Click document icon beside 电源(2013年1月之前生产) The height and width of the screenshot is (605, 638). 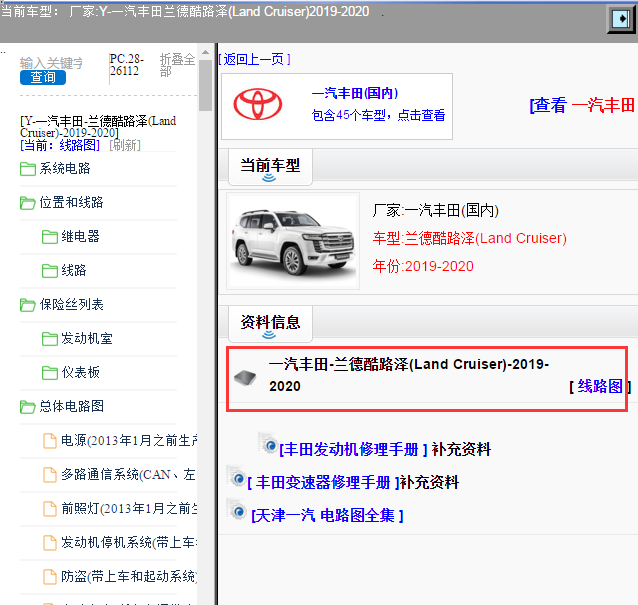(x=50, y=441)
